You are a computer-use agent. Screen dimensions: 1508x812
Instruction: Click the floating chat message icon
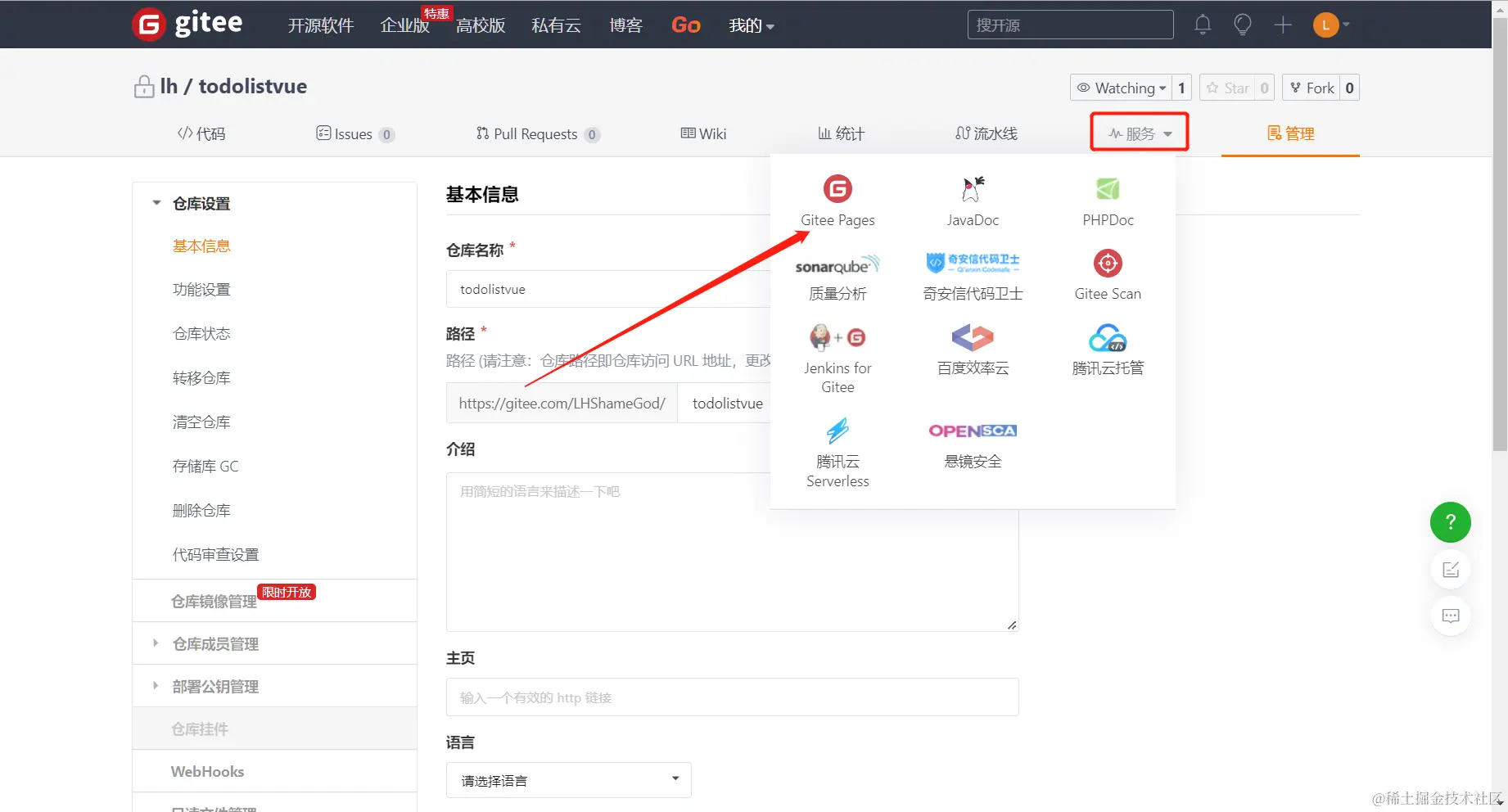(x=1451, y=616)
